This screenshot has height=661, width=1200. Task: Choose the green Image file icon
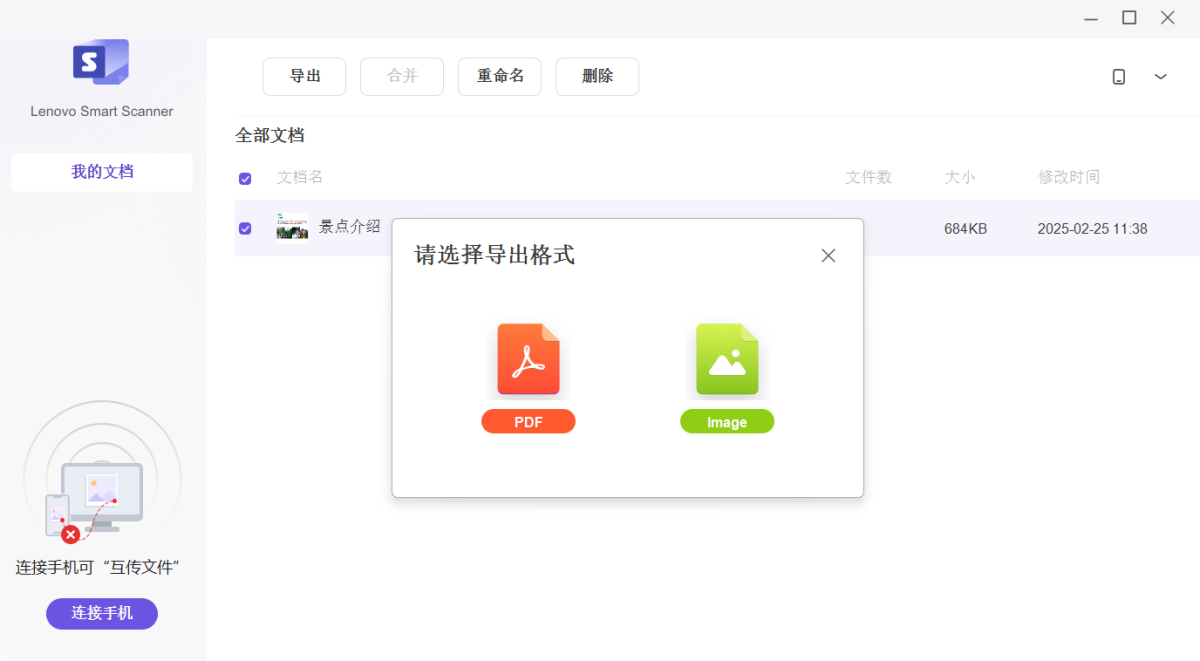[727, 360]
